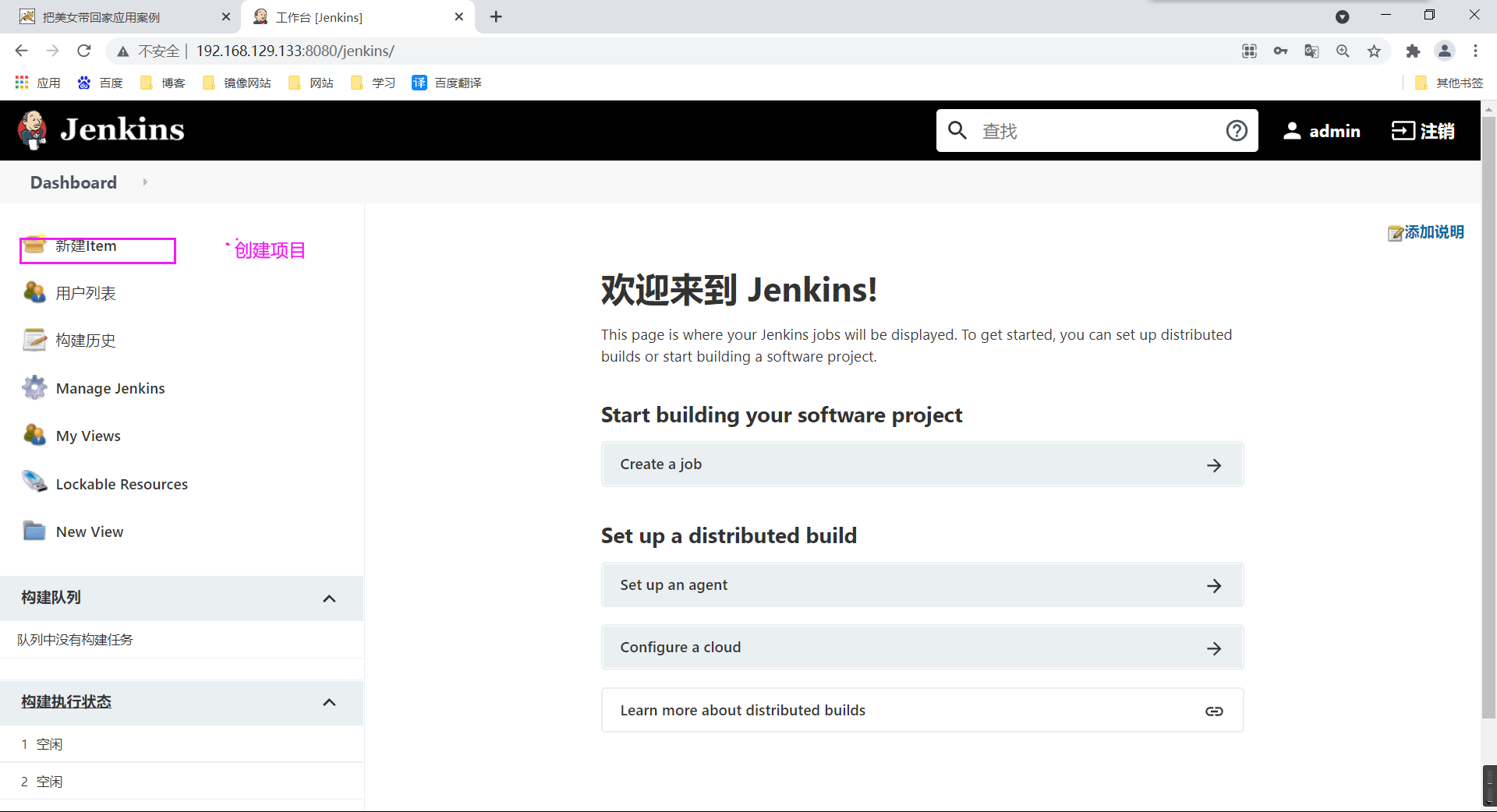The width and height of the screenshot is (1497, 812).
Task: Open browser extensions puzzle icon
Action: (1413, 51)
